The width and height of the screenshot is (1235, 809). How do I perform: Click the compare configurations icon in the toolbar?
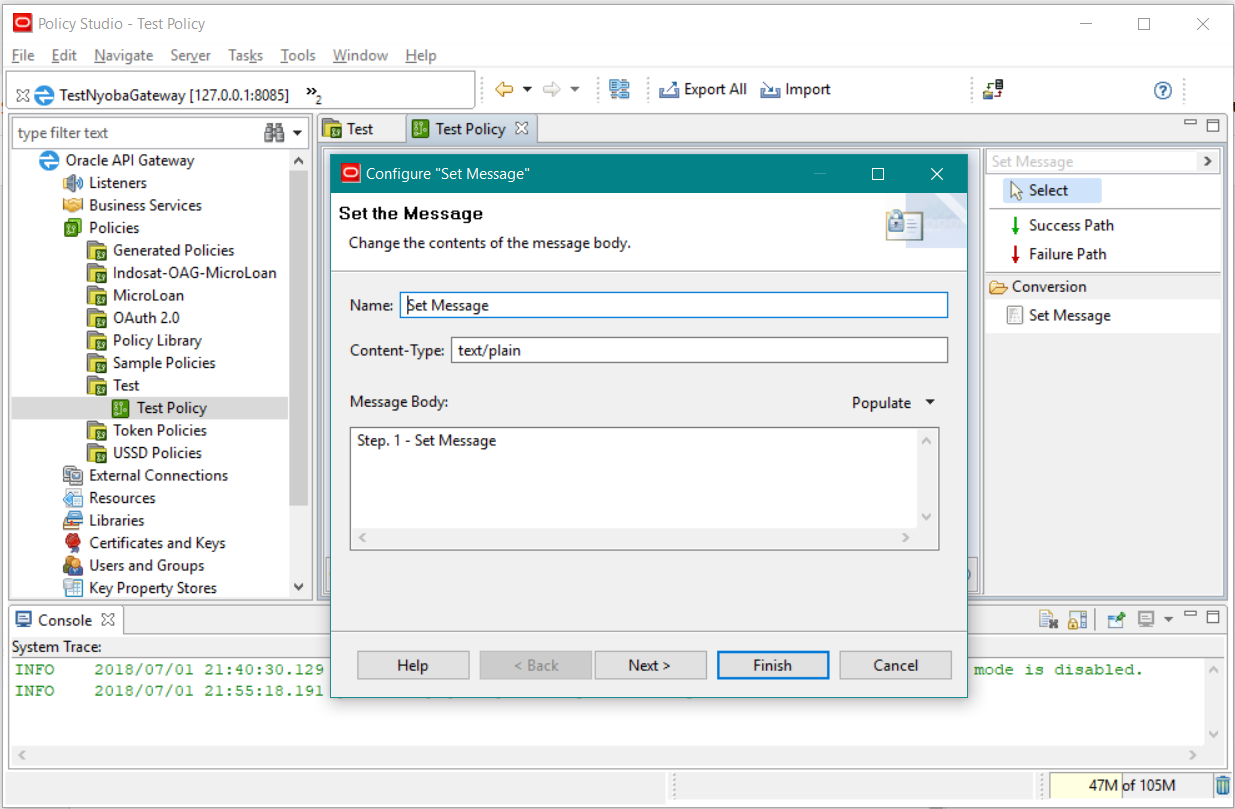pos(620,90)
